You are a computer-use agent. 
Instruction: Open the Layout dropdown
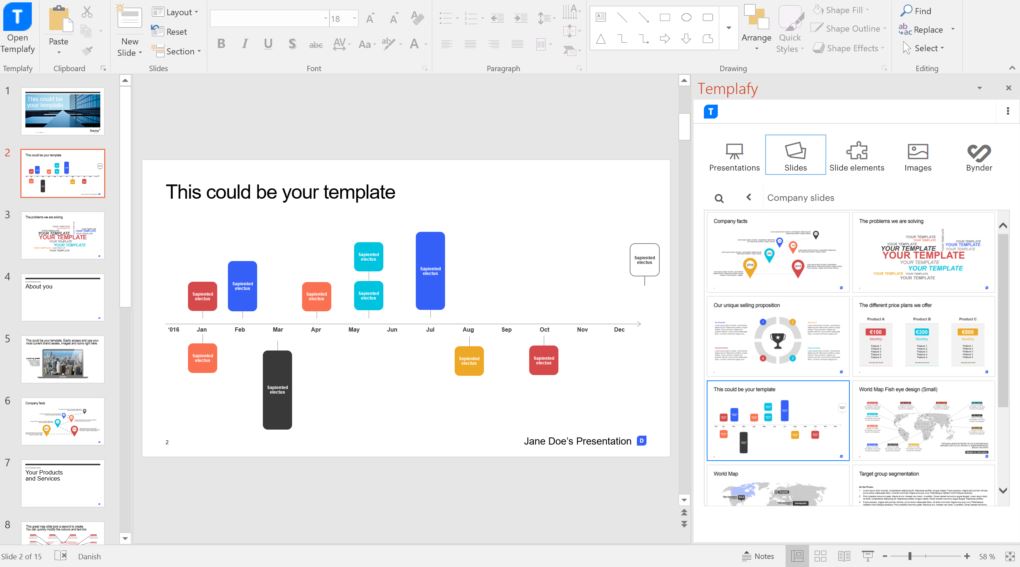pos(174,12)
